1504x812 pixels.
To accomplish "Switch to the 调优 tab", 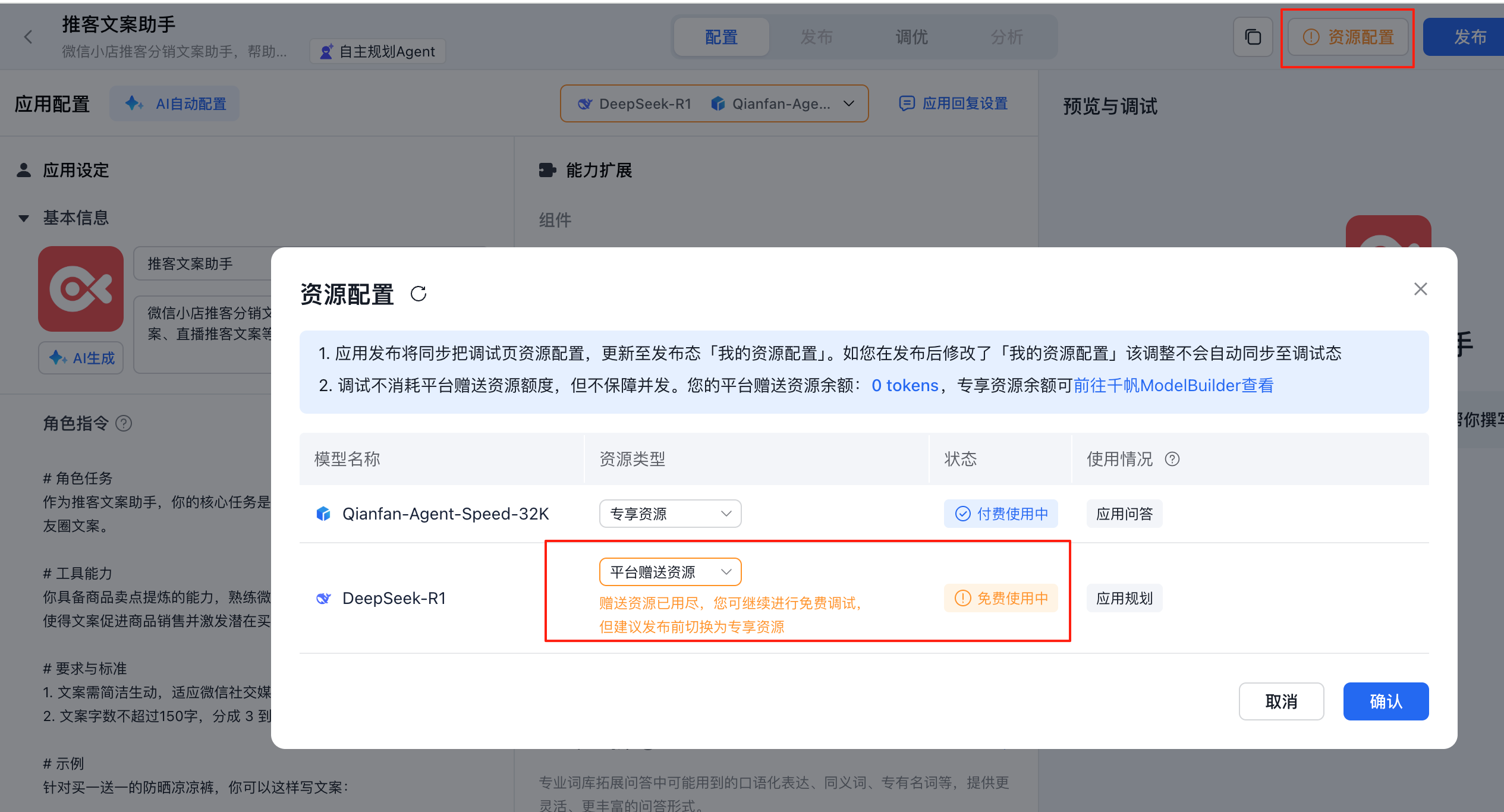I will click(x=911, y=37).
